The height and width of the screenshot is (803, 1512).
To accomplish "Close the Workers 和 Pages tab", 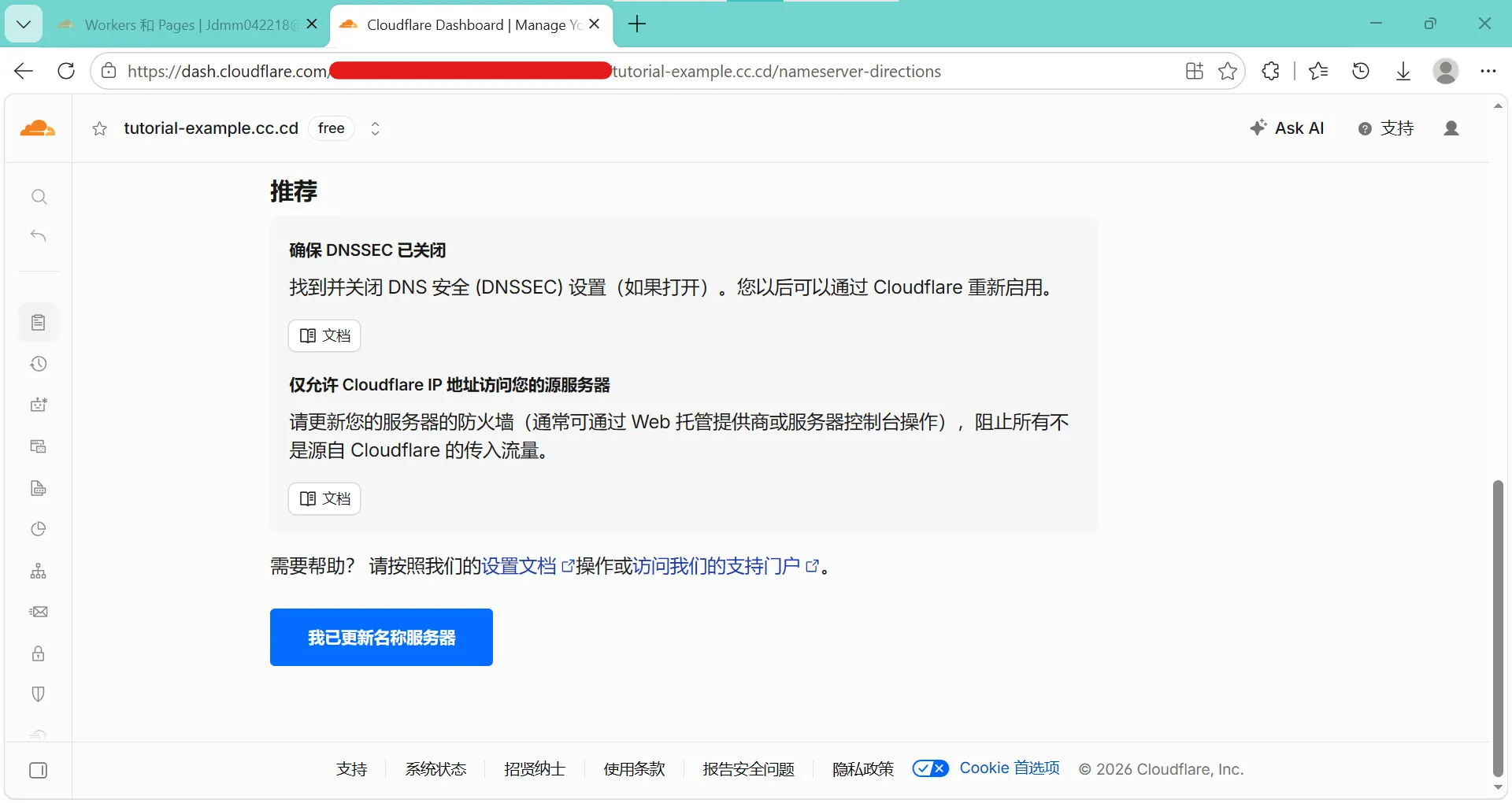I will click(x=312, y=24).
